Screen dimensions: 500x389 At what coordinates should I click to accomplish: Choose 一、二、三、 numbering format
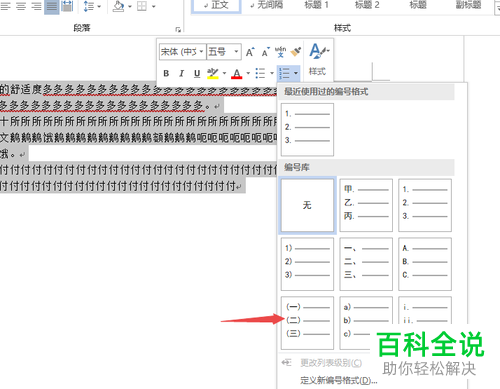[366, 264]
